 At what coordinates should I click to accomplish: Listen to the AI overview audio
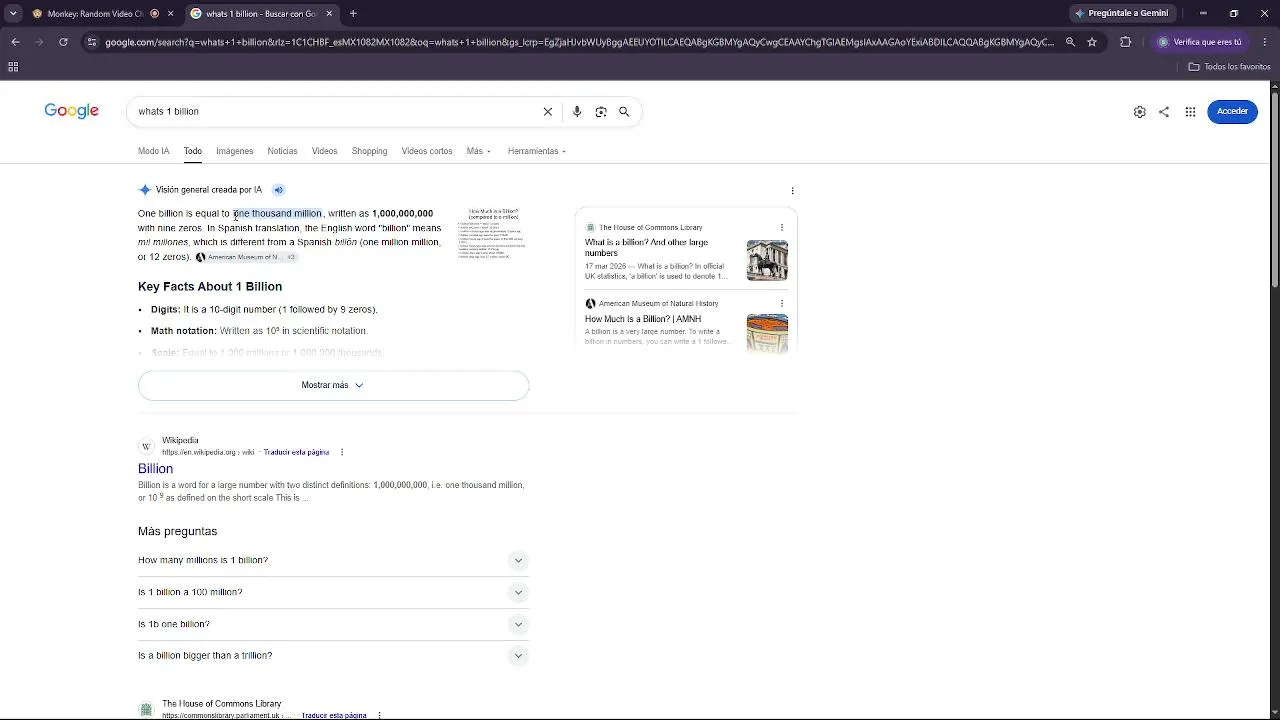(x=279, y=190)
